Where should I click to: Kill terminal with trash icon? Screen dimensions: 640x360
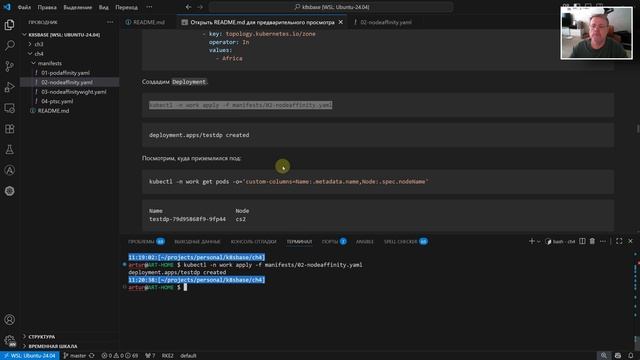coord(592,241)
